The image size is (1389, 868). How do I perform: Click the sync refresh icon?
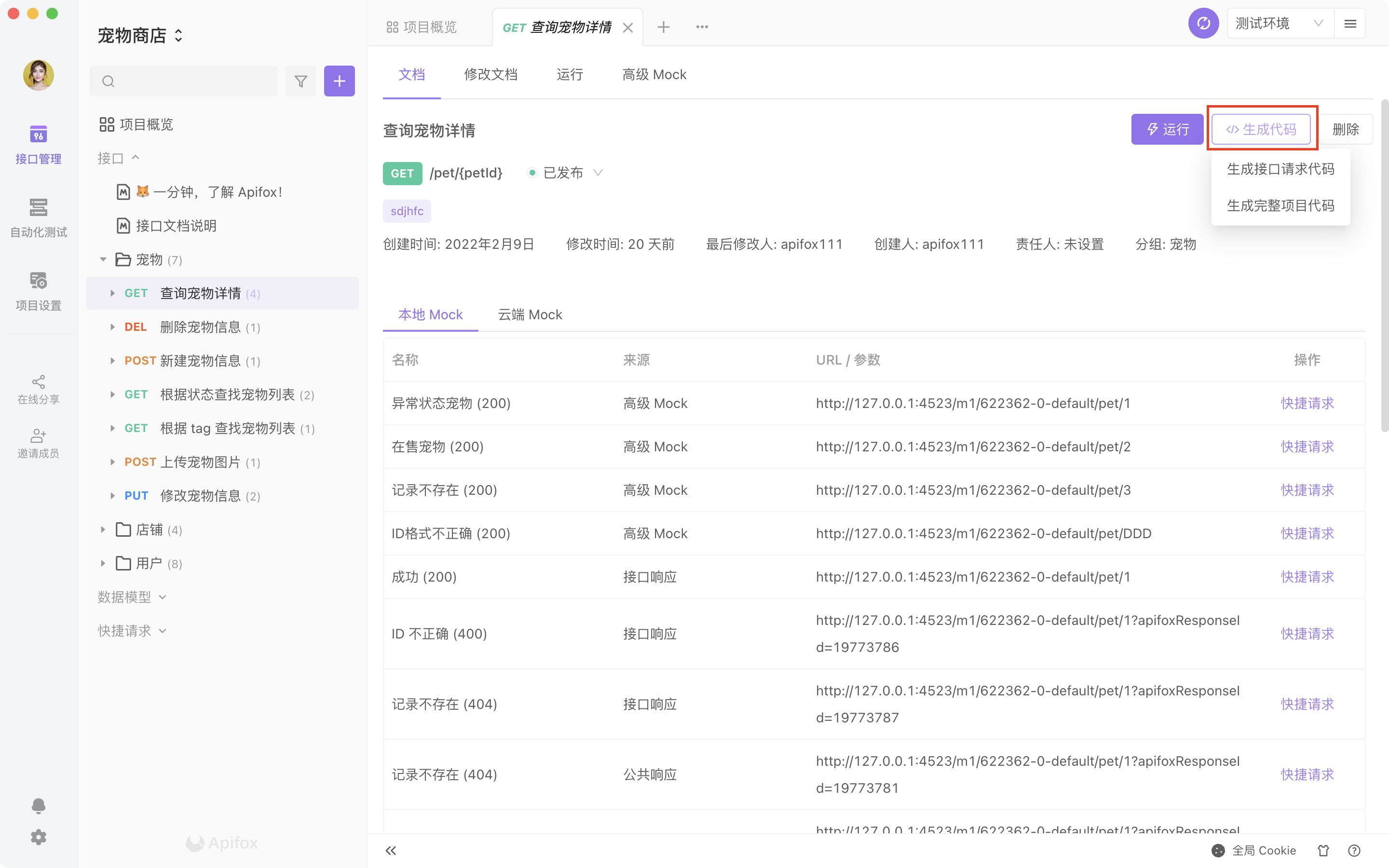pos(1203,24)
